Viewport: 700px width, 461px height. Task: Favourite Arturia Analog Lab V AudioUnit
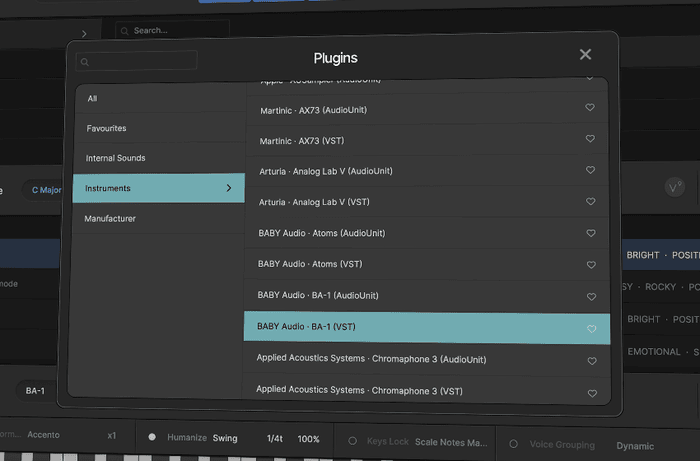coord(590,171)
